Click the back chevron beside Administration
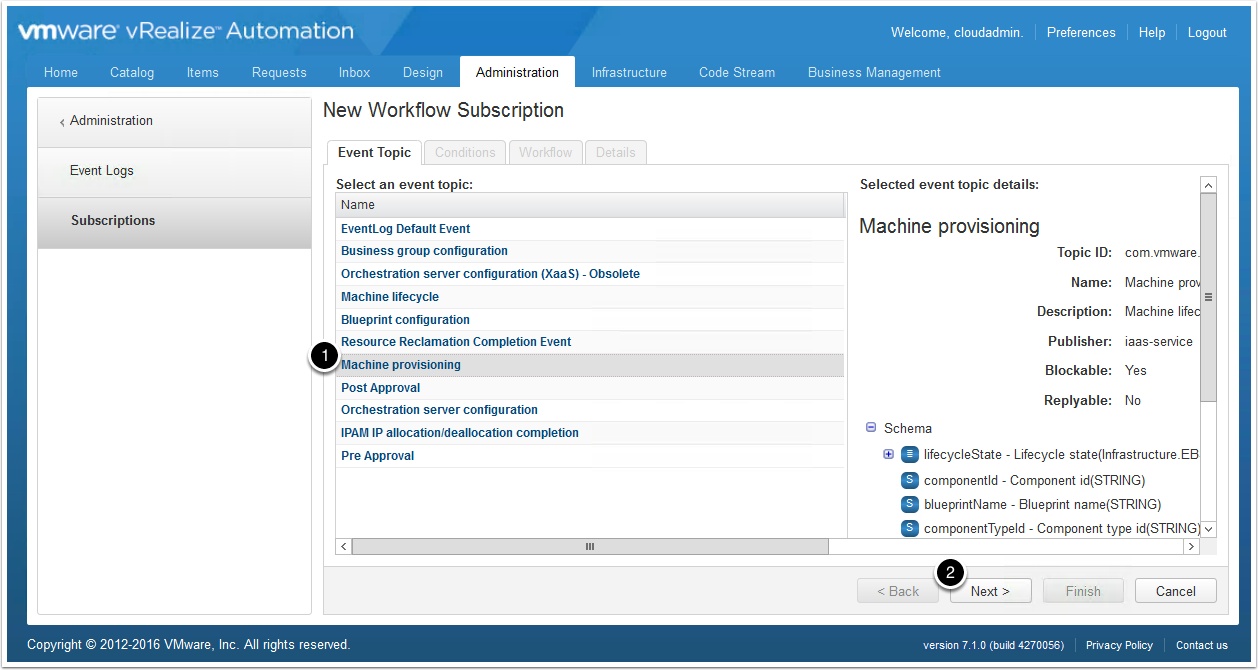This screenshot has height=670, width=1258. (x=62, y=122)
